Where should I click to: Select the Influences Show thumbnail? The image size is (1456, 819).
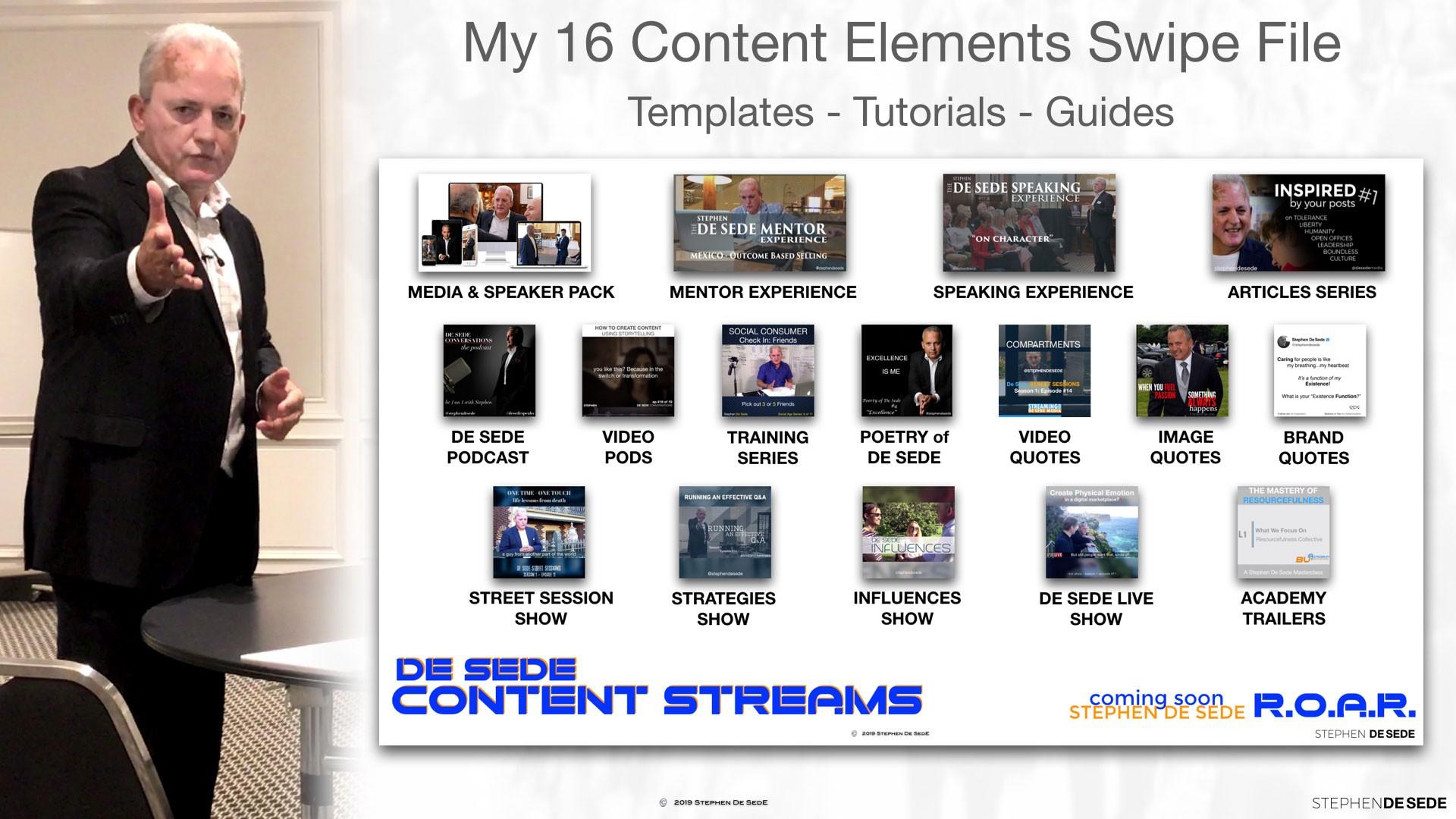coord(908,532)
